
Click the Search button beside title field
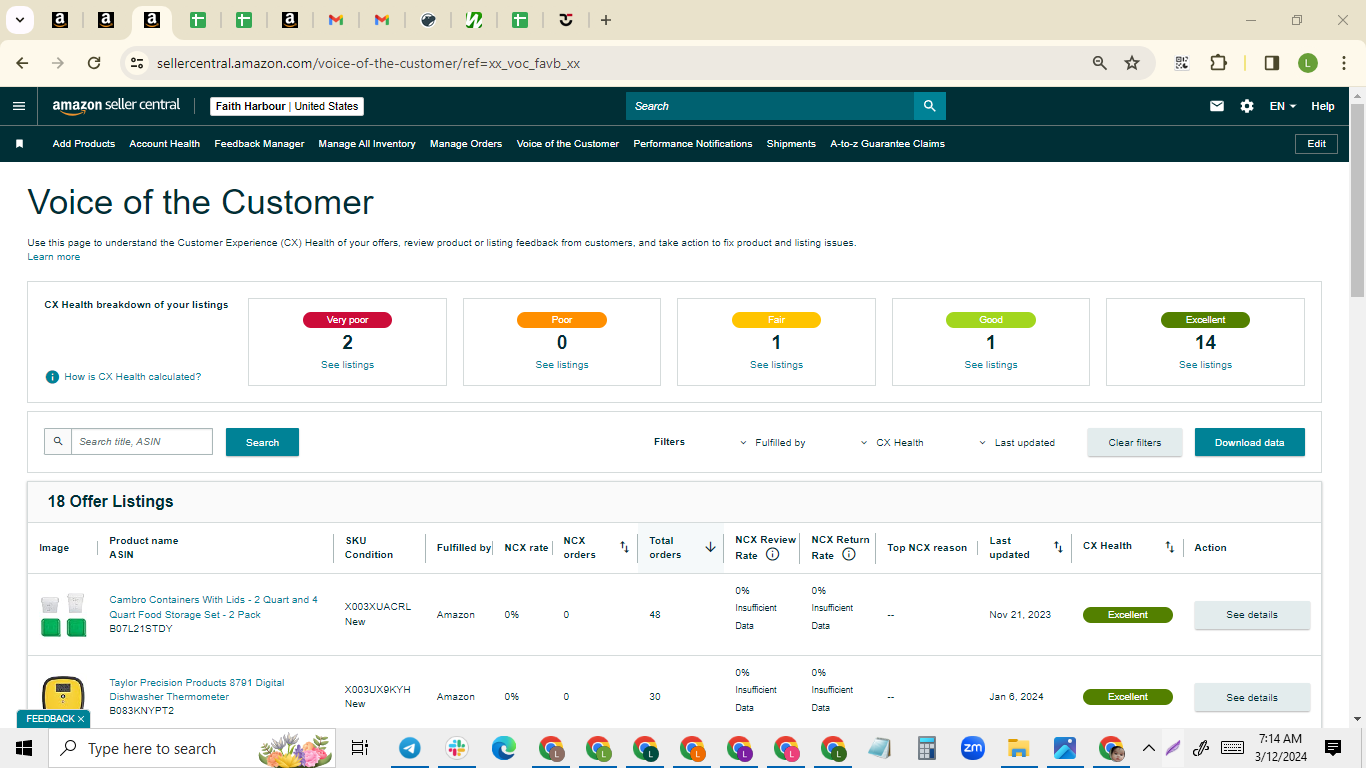[x=262, y=442]
